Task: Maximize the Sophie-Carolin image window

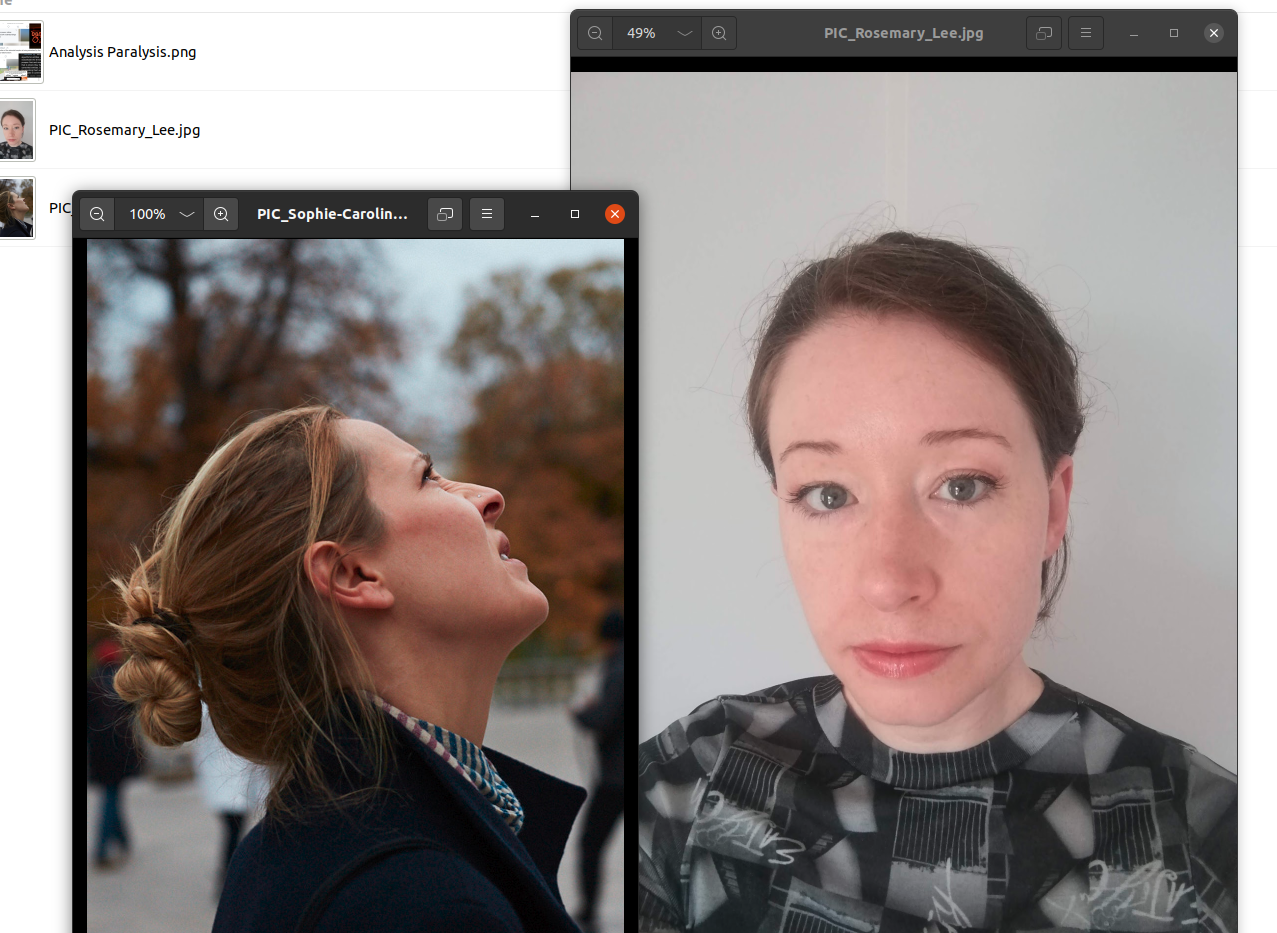Action: [575, 214]
